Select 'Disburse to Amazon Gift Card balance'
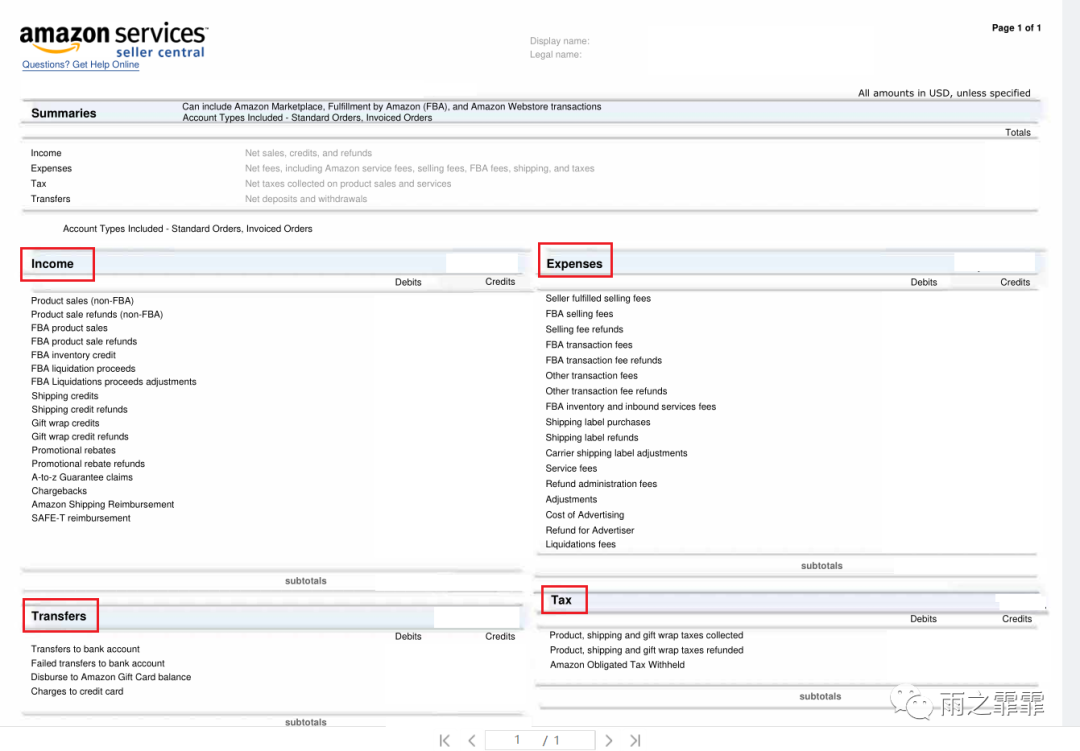The image size is (1080, 751). [x=111, y=677]
